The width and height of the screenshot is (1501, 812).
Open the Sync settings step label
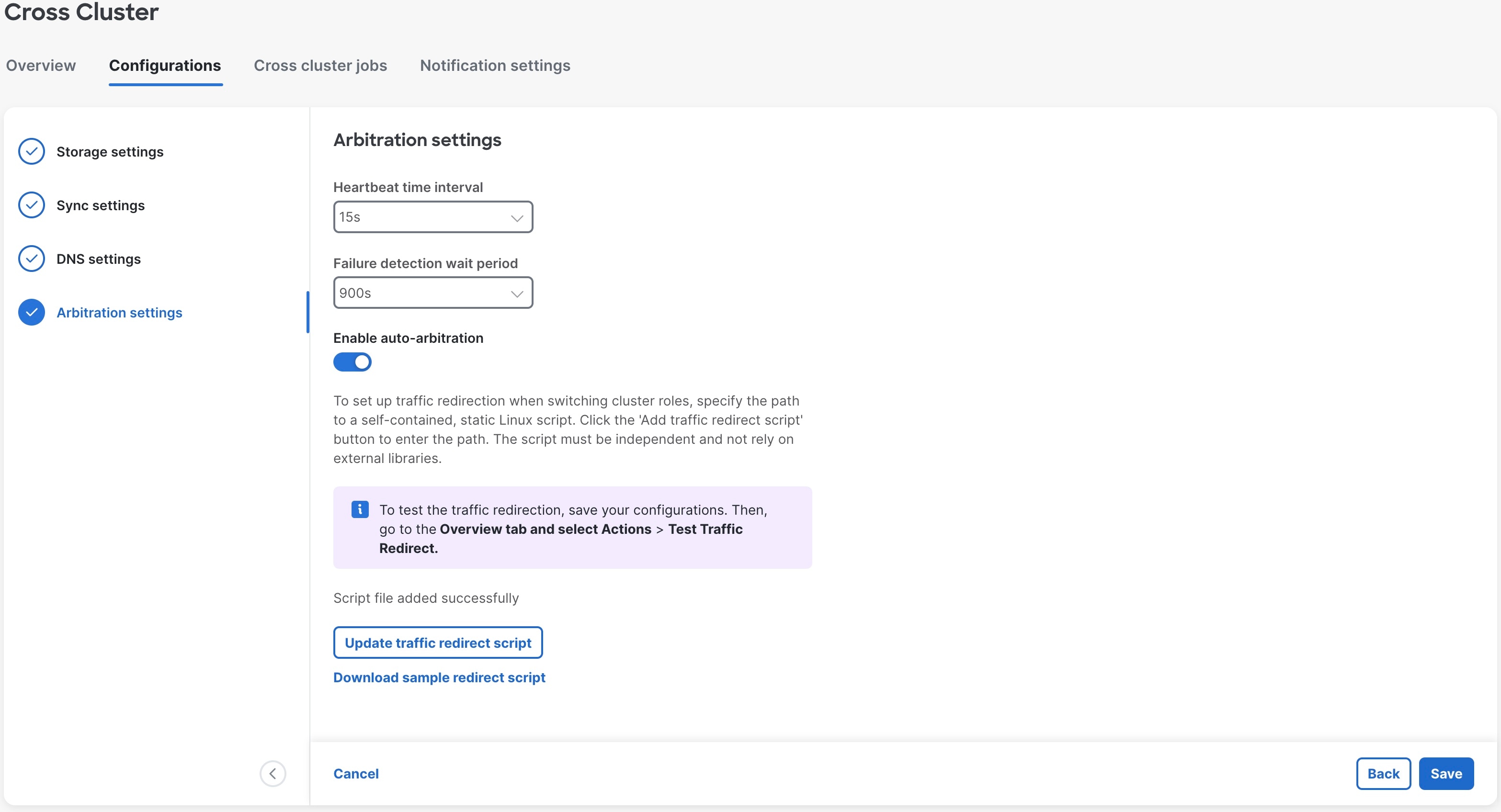point(100,205)
